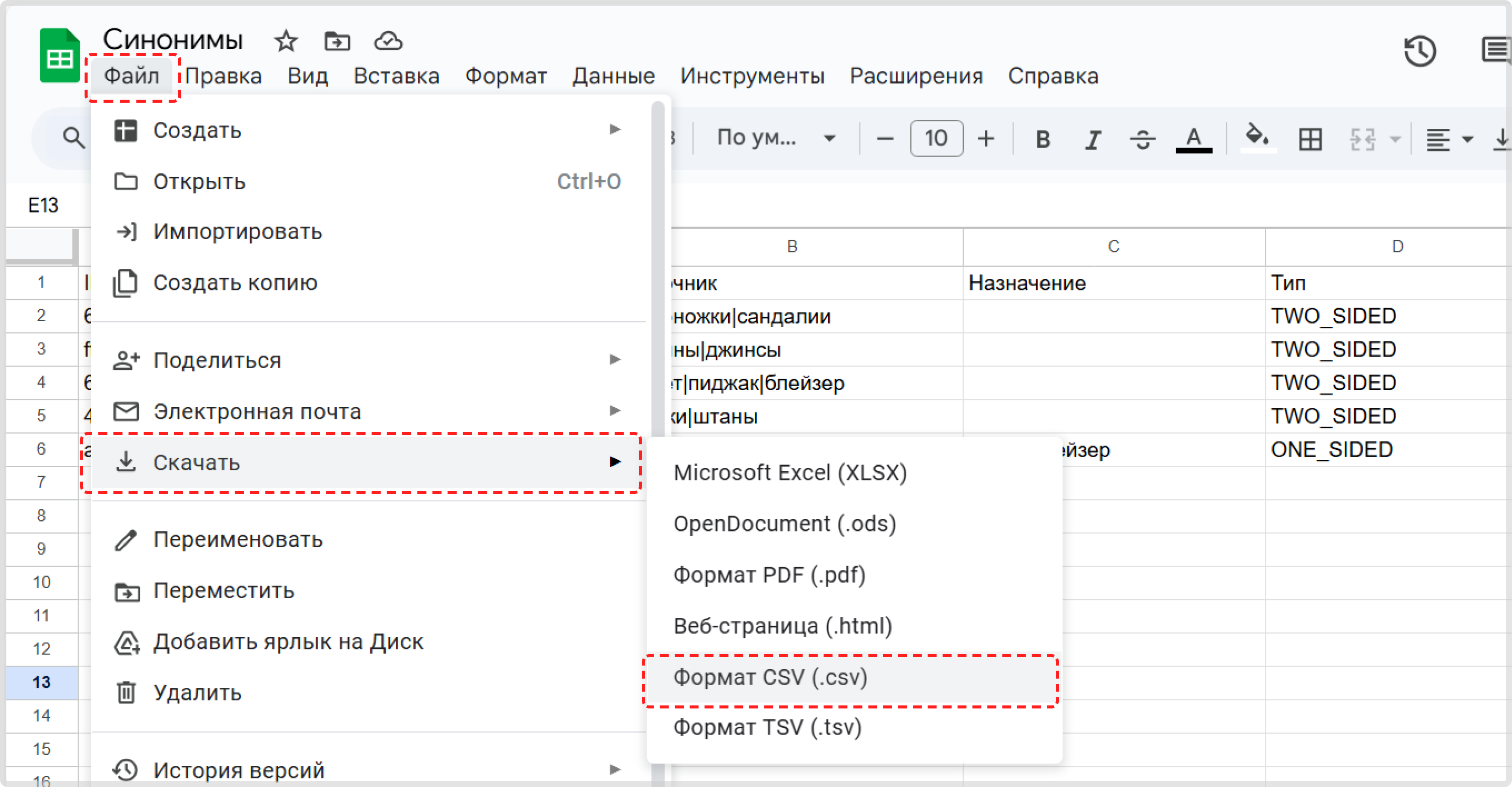Increase font size with plus button
This screenshot has width=1512, height=787.
[986, 139]
